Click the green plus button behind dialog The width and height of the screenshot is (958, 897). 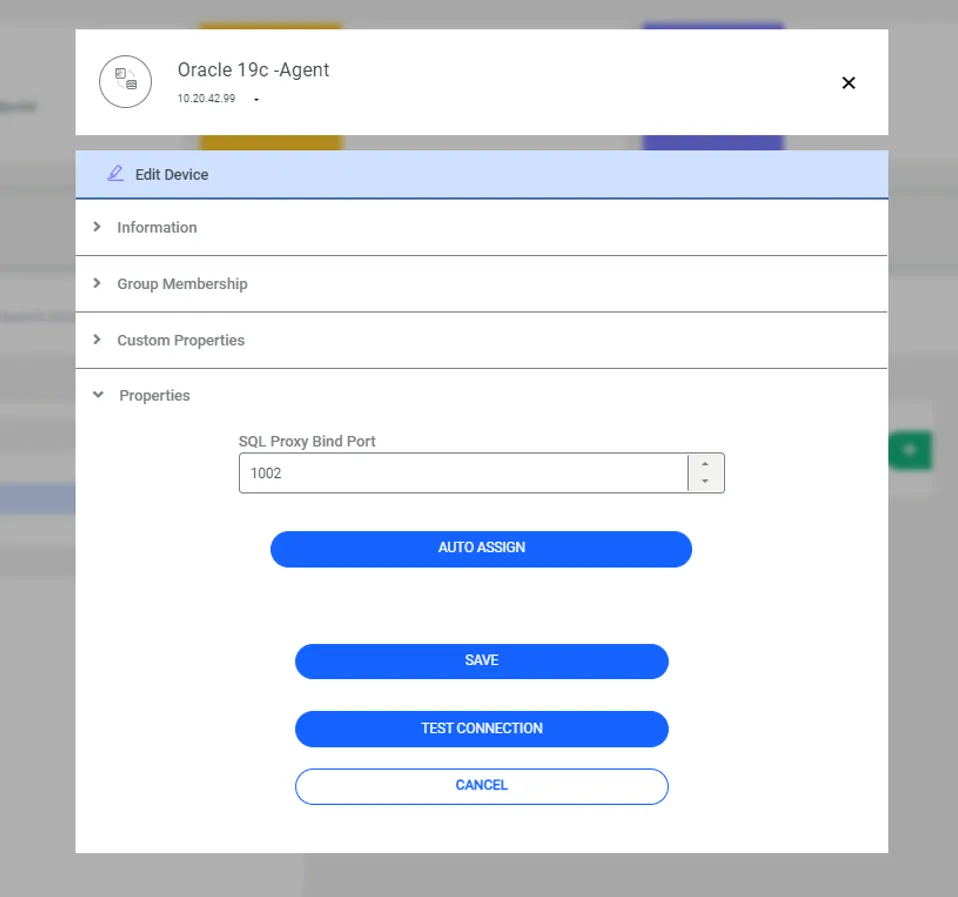click(x=910, y=450)
